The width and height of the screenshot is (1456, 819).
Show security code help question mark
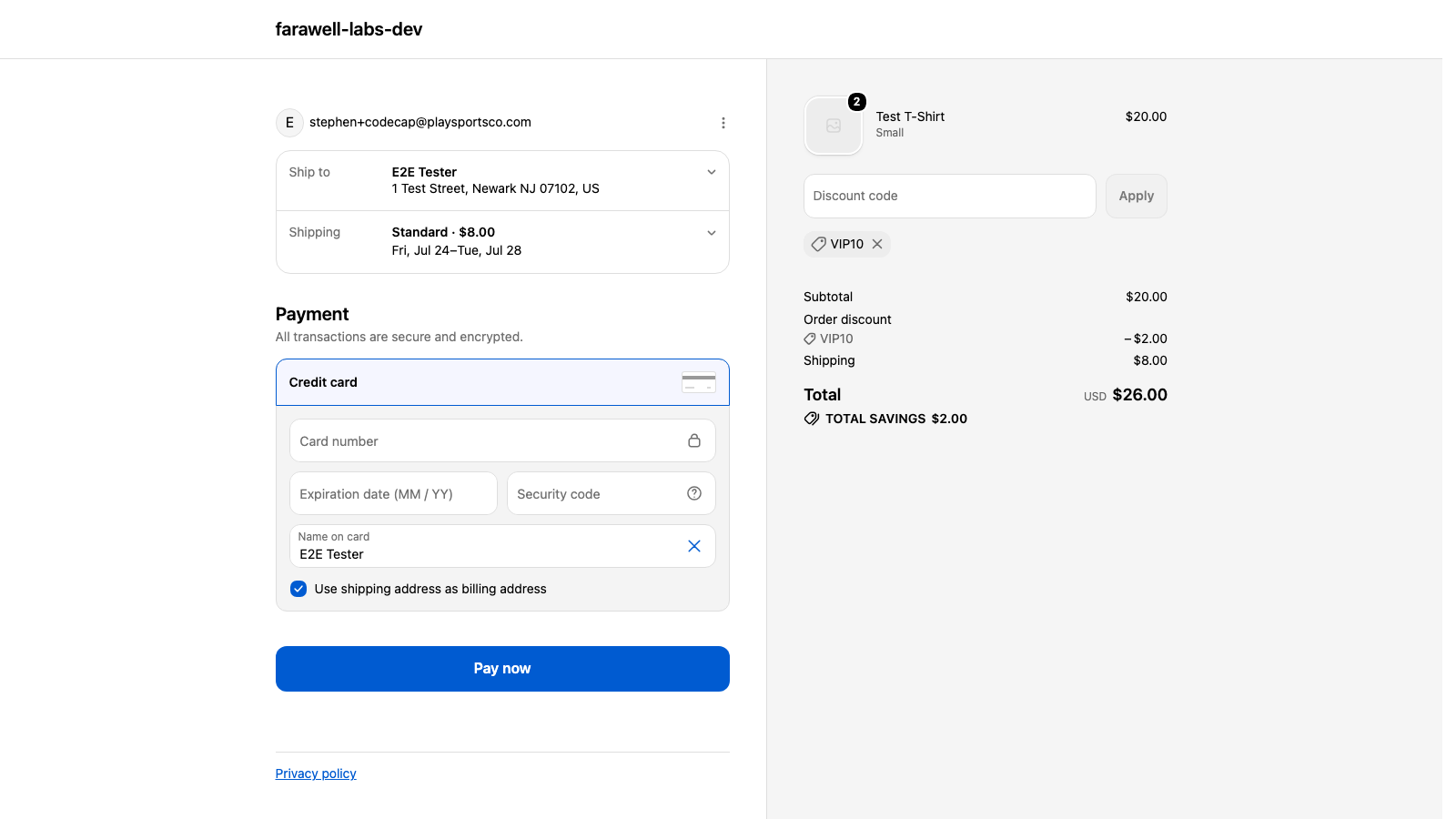pos(694,493)
